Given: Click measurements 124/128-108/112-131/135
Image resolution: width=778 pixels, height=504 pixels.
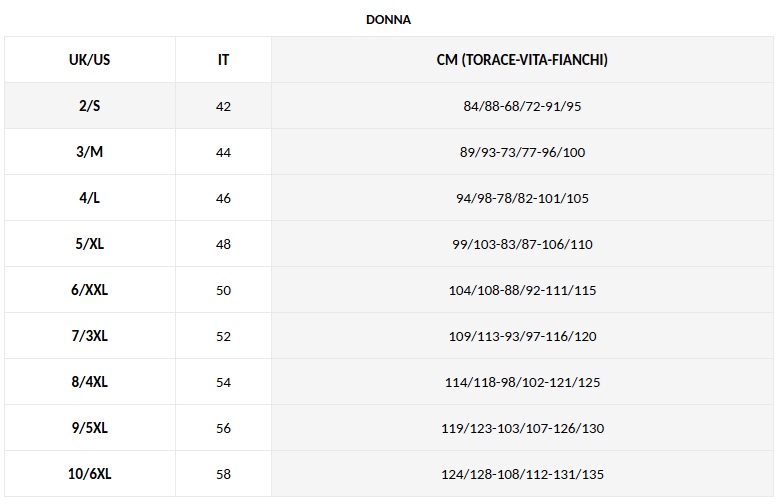Looking at the screenshot, I should (522, 474).
